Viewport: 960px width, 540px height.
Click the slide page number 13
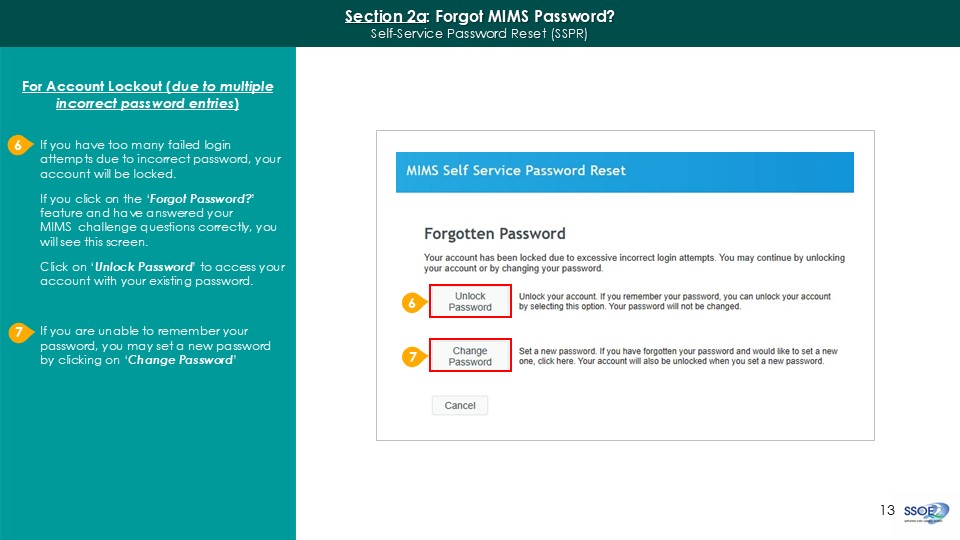coord(887,510)
